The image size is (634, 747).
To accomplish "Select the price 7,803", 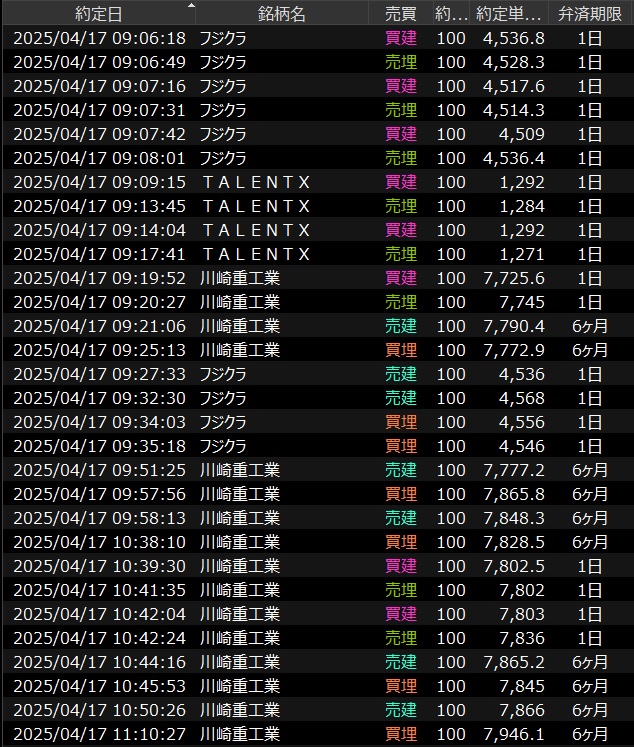I will [522, 614].
